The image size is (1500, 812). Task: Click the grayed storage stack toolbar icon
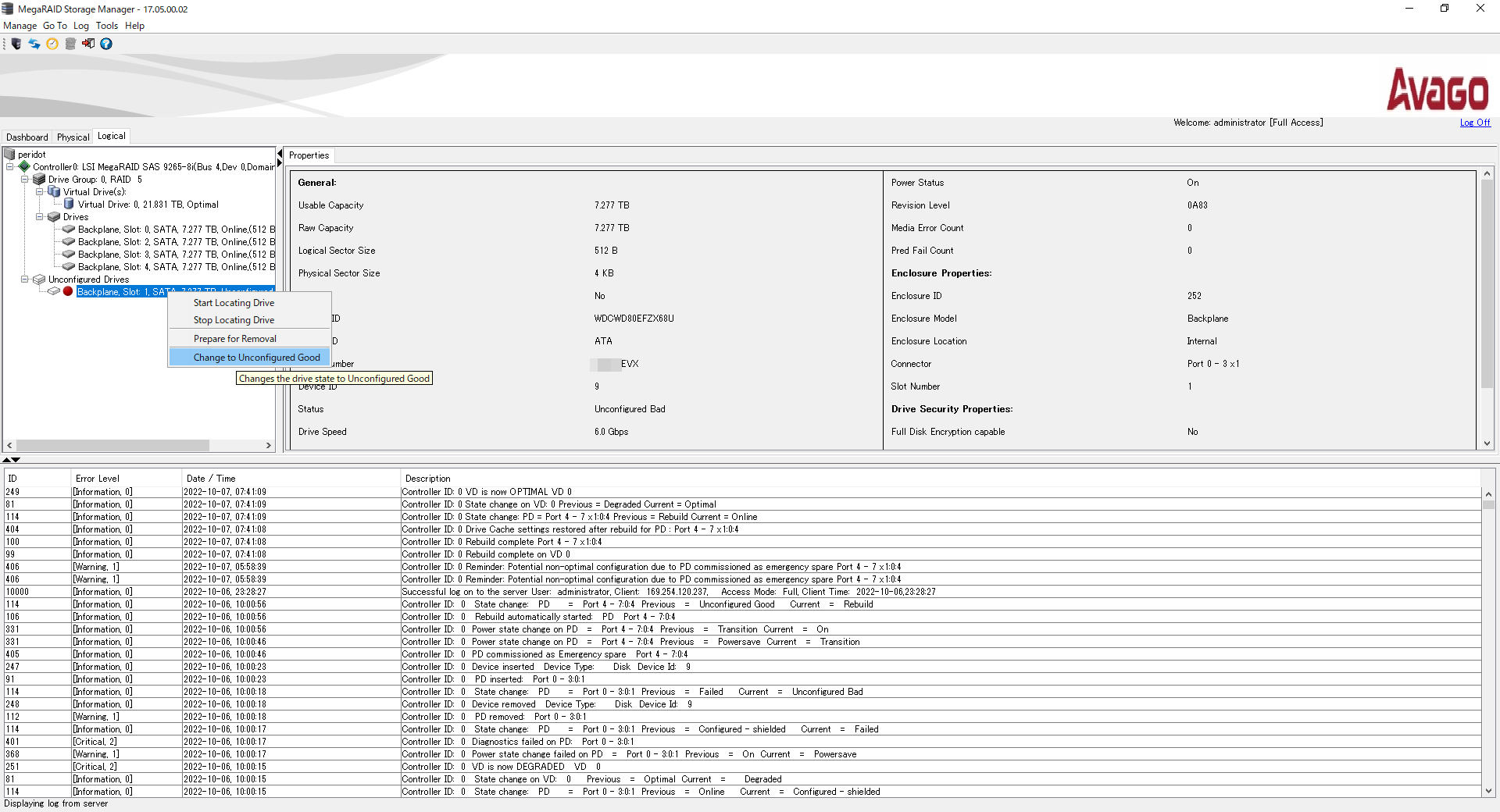pos(70,44)
